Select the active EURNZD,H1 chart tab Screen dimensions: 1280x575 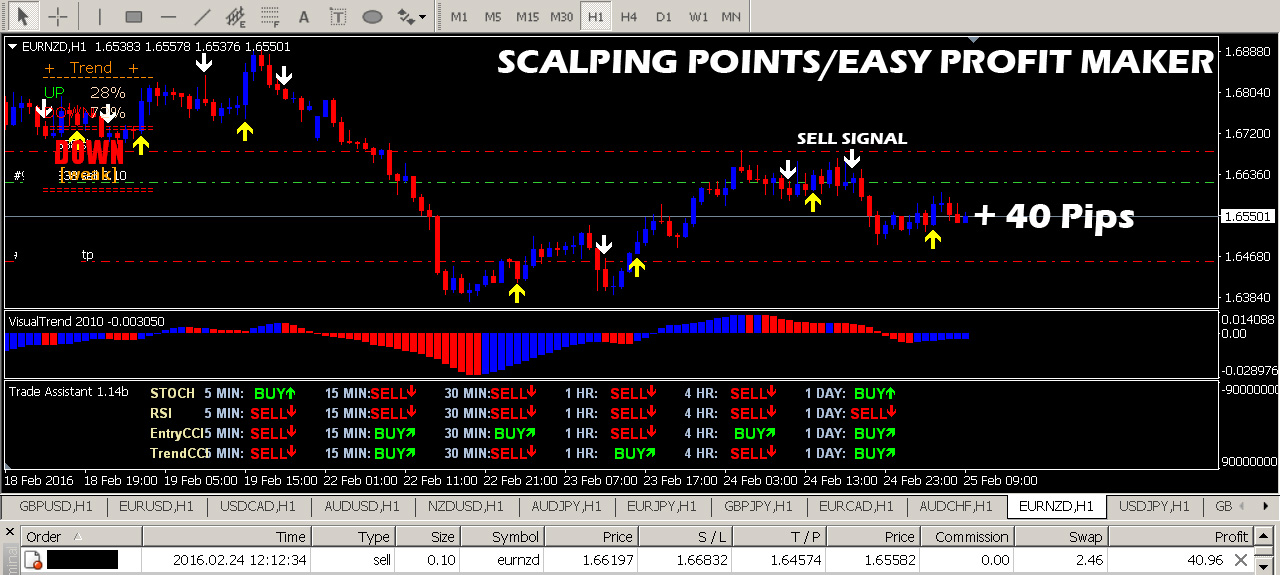[1057, 506]
